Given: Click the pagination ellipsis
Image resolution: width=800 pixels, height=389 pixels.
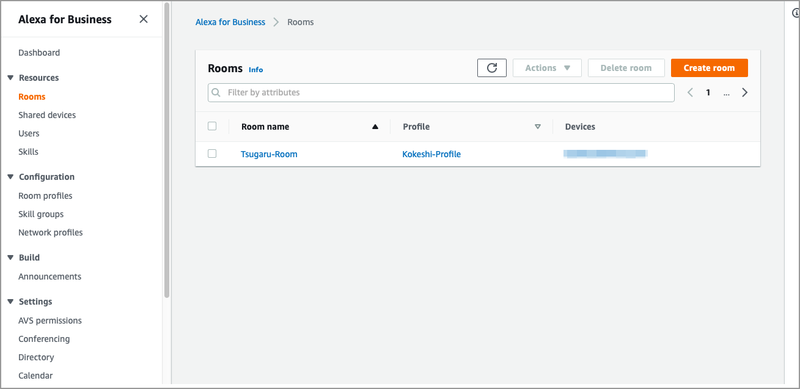Looking at the screenshot, I should 727,93.
